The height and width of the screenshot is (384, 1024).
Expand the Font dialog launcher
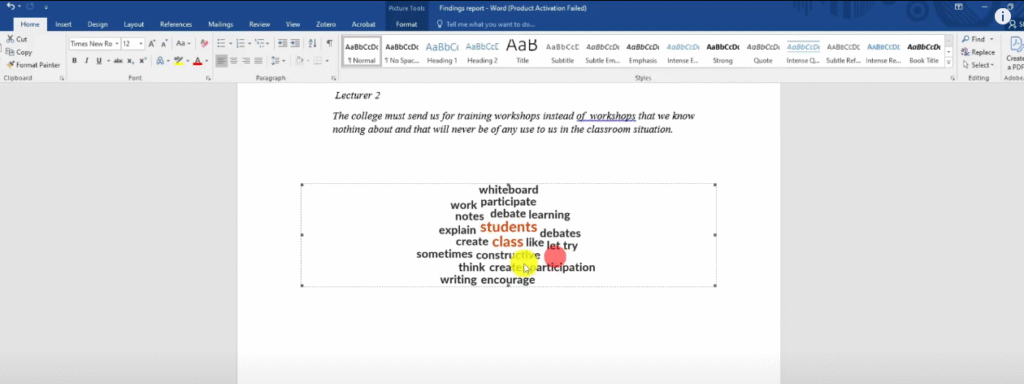coord(208,78)
